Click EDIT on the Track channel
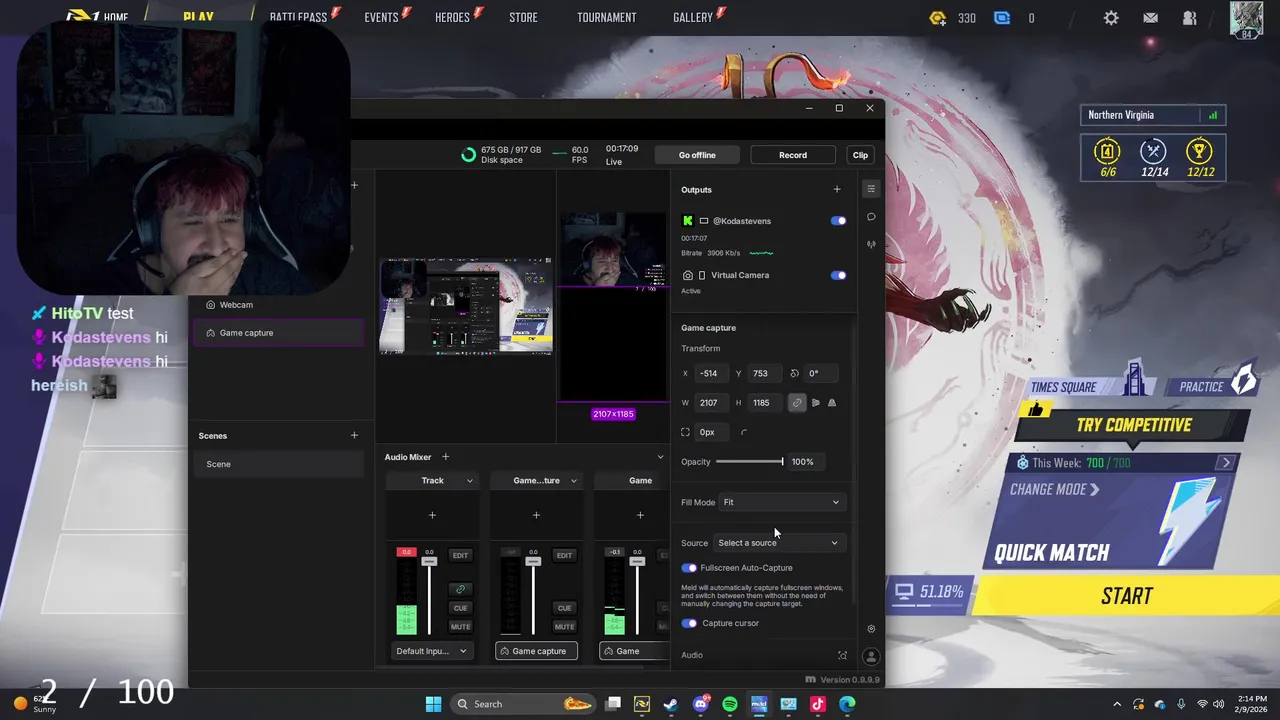The image size is (1280, 720). pos(460,555)
